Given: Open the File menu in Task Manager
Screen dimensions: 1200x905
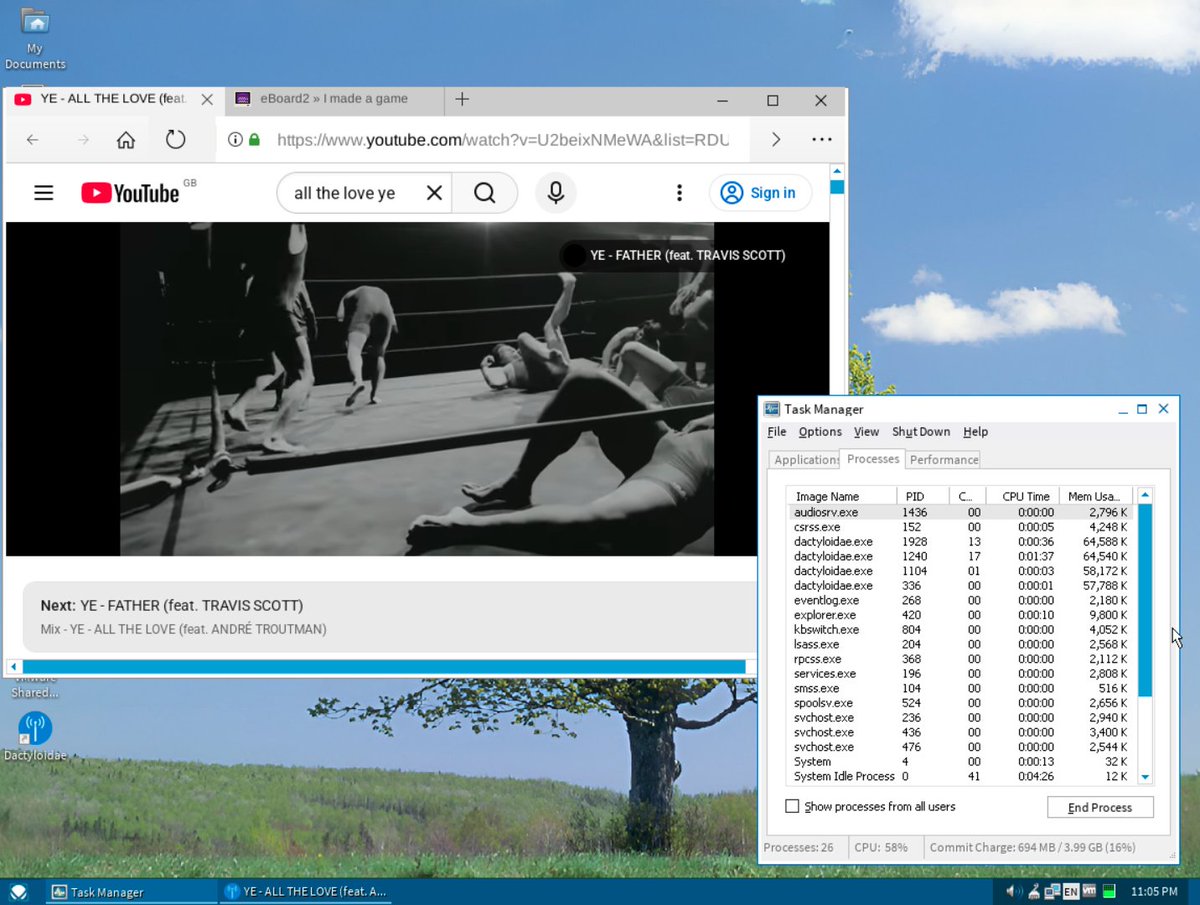Looking at the screenshot, I should [777, 432].
